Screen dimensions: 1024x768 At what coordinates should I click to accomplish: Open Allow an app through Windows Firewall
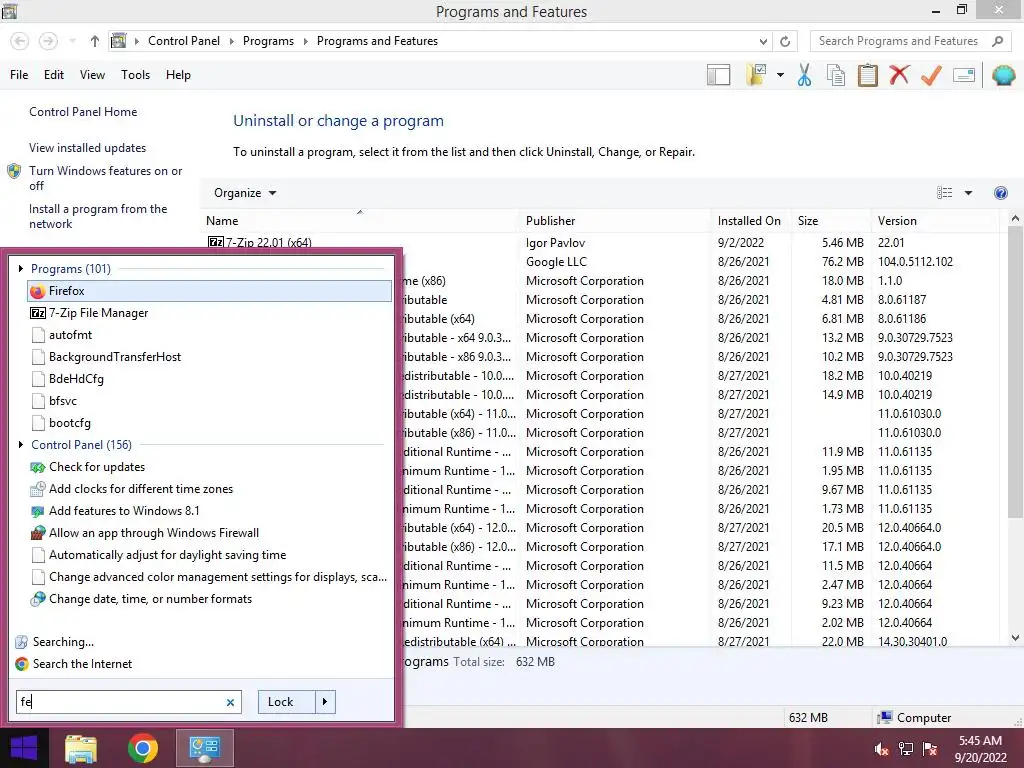209,533
